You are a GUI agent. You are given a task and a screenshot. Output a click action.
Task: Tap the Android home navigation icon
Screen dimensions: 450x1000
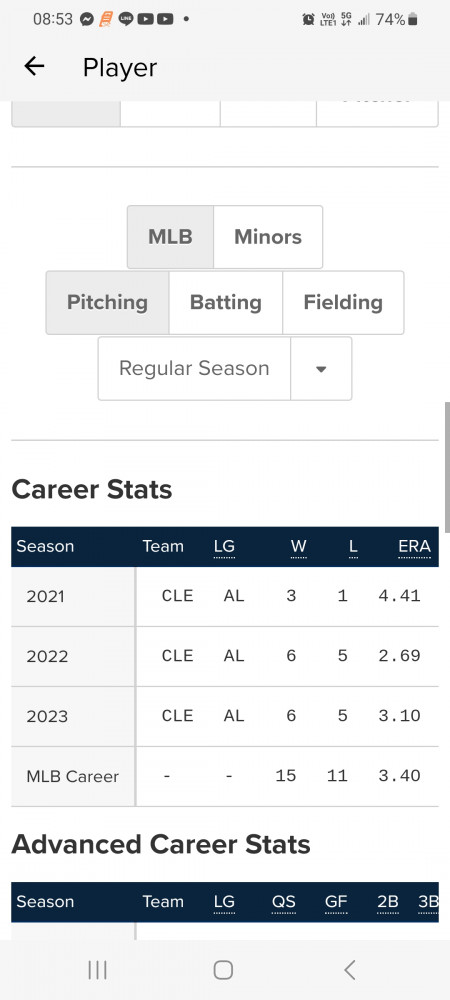[223, 970]
